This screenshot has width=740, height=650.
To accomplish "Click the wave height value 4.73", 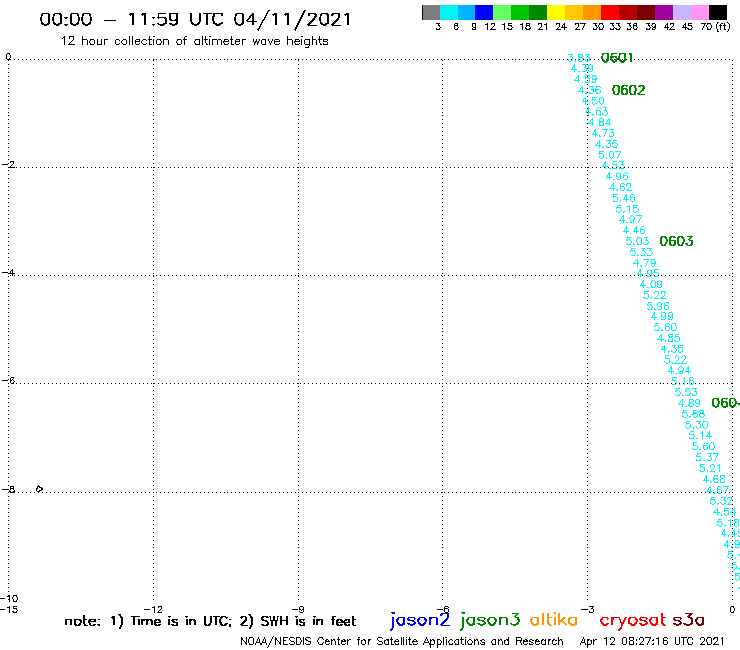I will (x=603, y=134).
